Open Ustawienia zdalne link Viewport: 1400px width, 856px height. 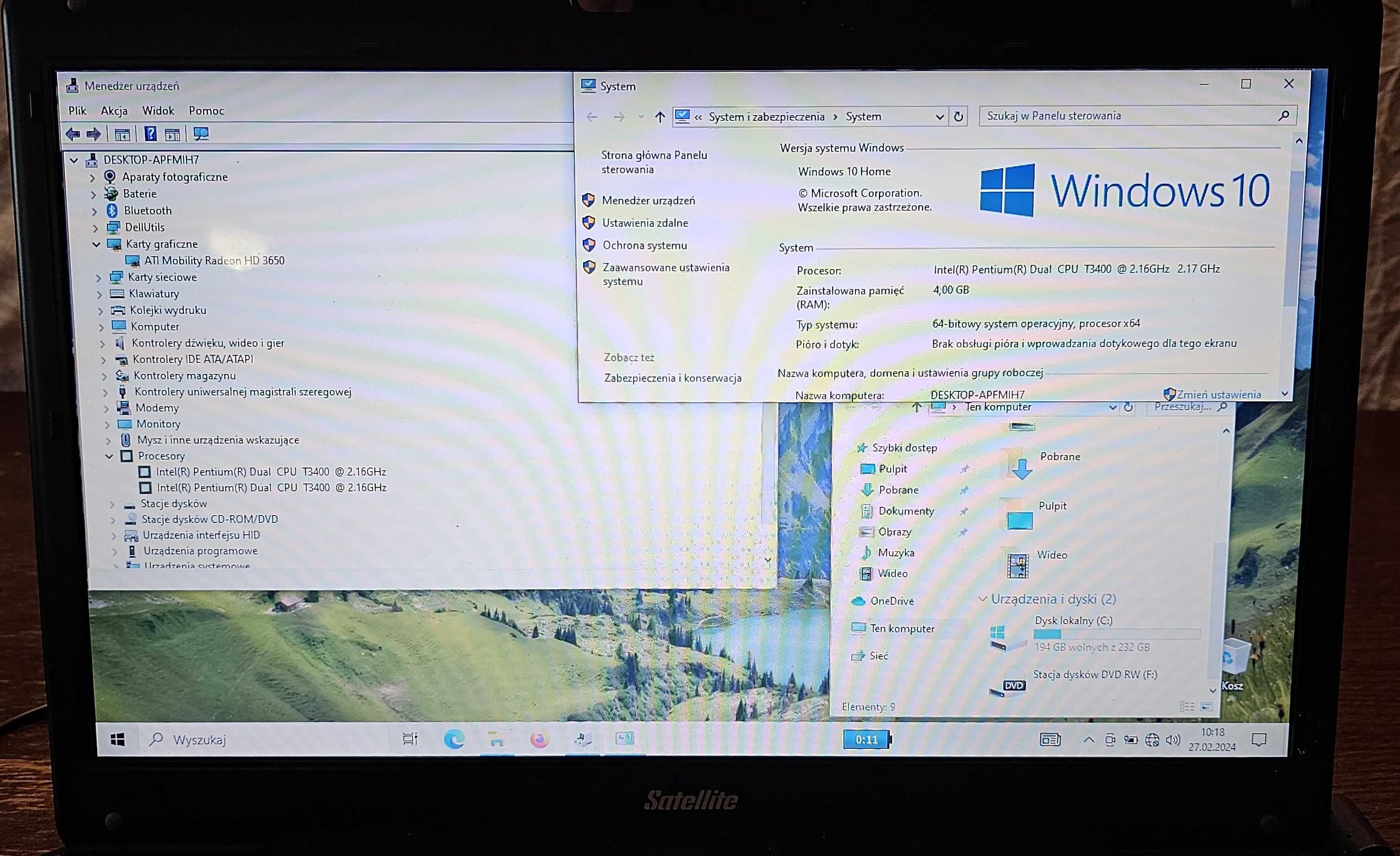[645, 223]
